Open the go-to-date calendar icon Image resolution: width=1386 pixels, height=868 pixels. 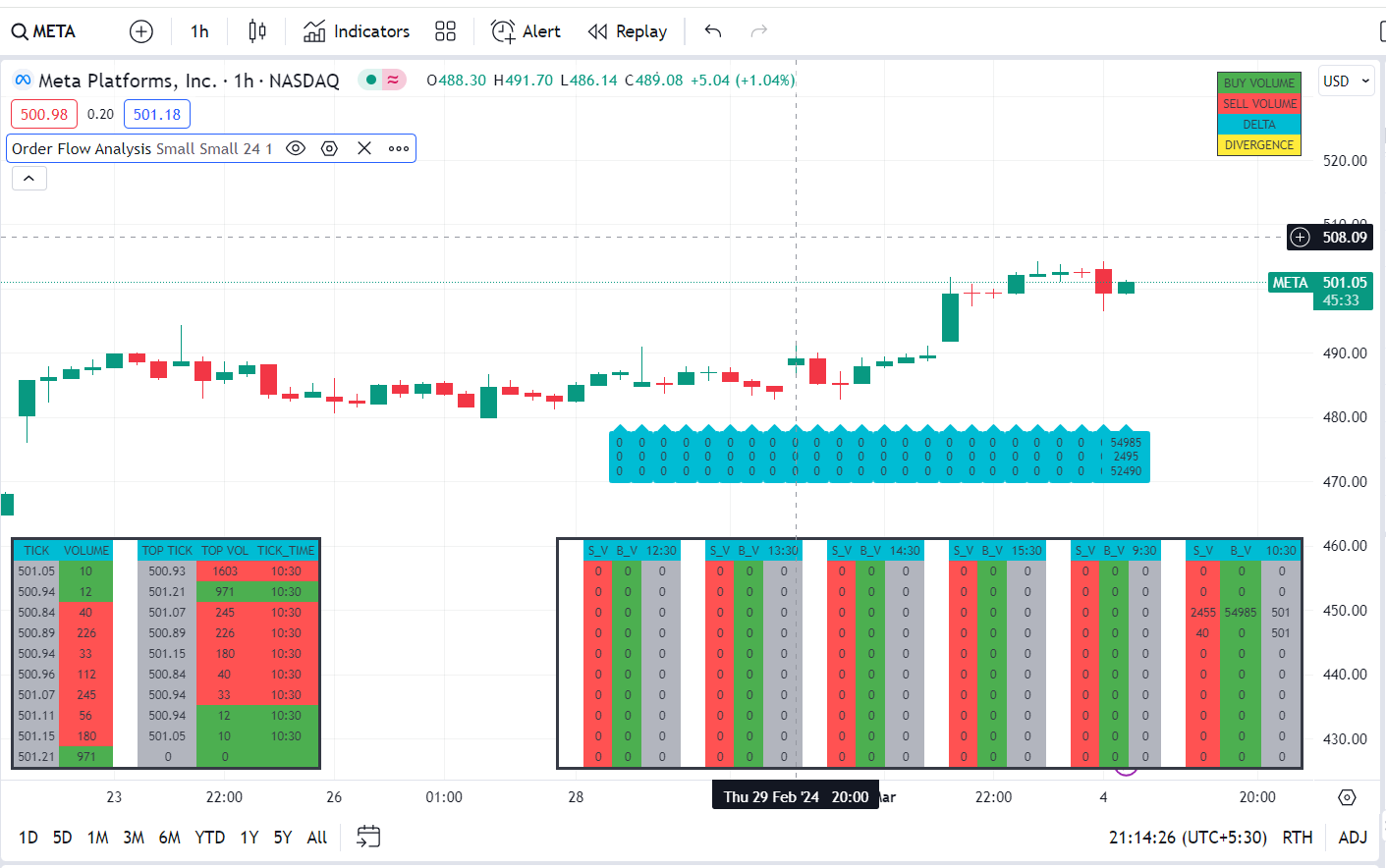point(368,837)
